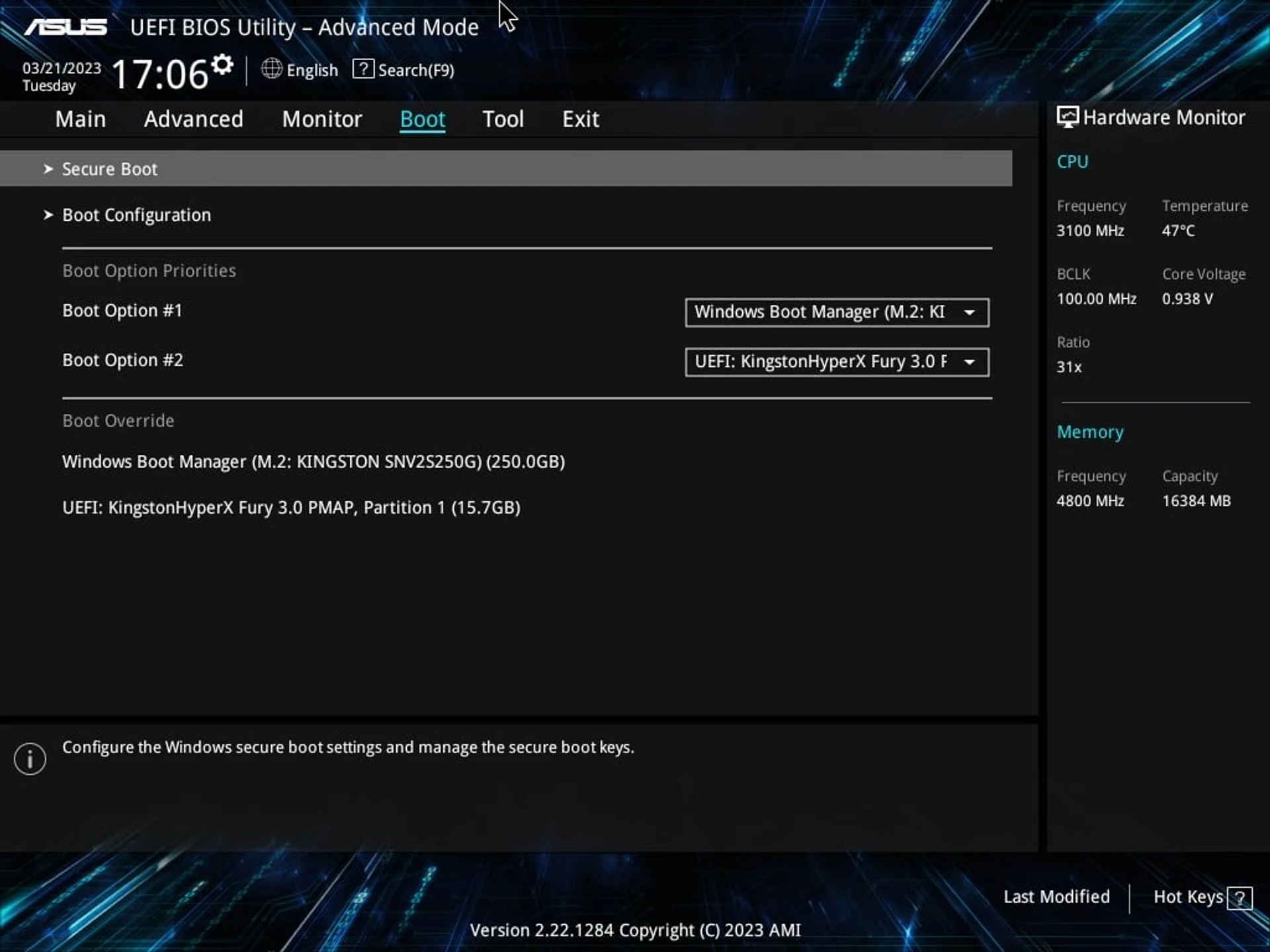The width and height of the screenshot is (1270, 952).
Task: Boot override from Windows Boot Manager KINGSTON
Action: point(314,461)
